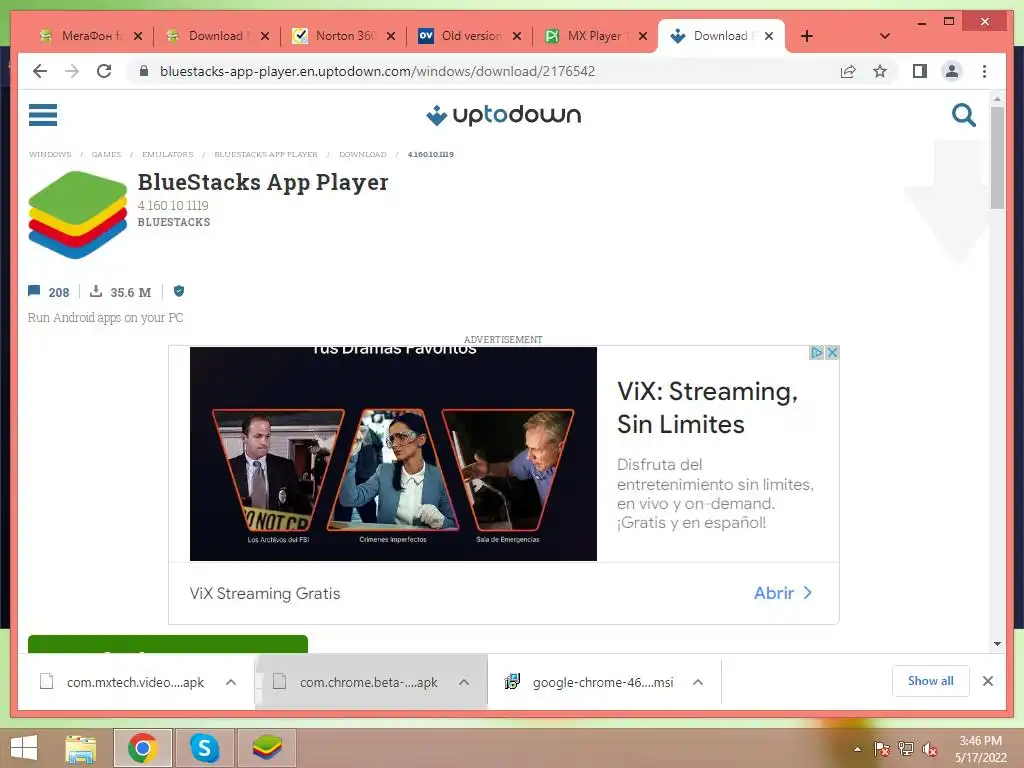Close the ad with X icon

[831, 353]
